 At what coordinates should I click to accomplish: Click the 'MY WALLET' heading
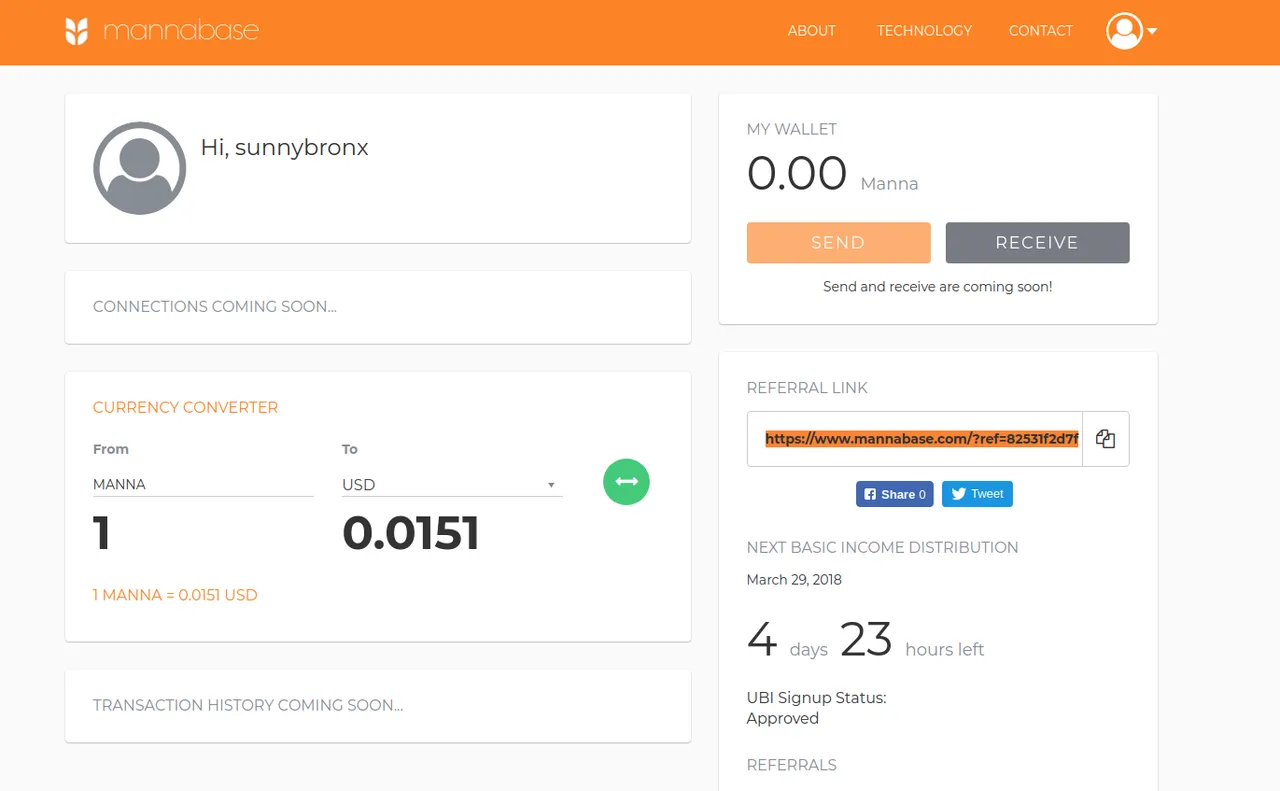(792, 129)
